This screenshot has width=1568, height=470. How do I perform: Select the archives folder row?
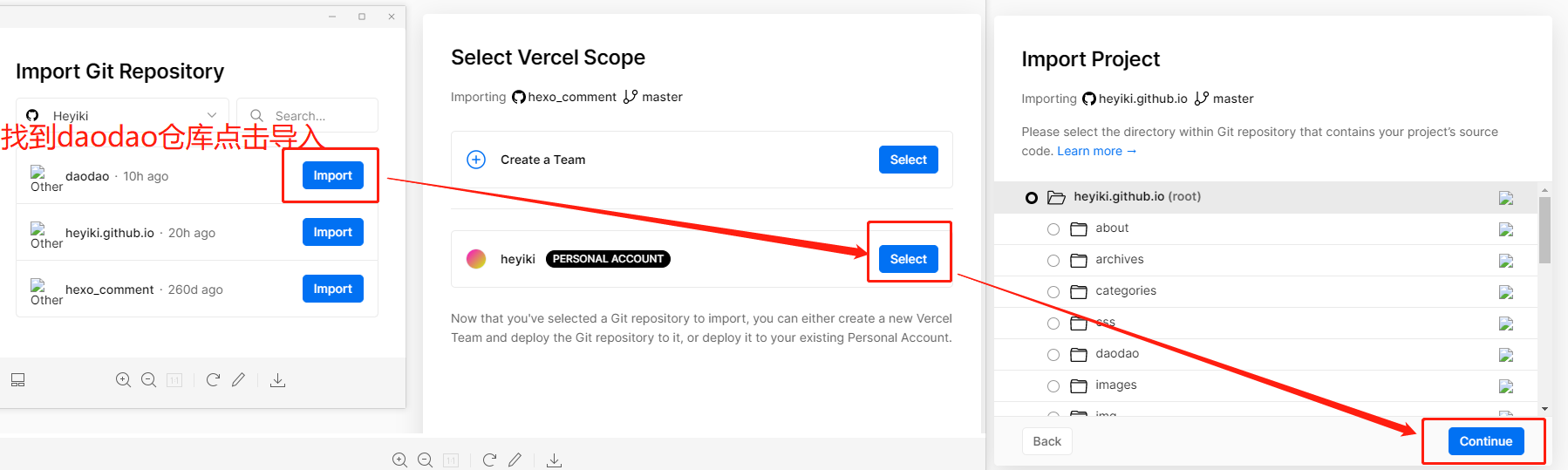(x=1265, y=260)
